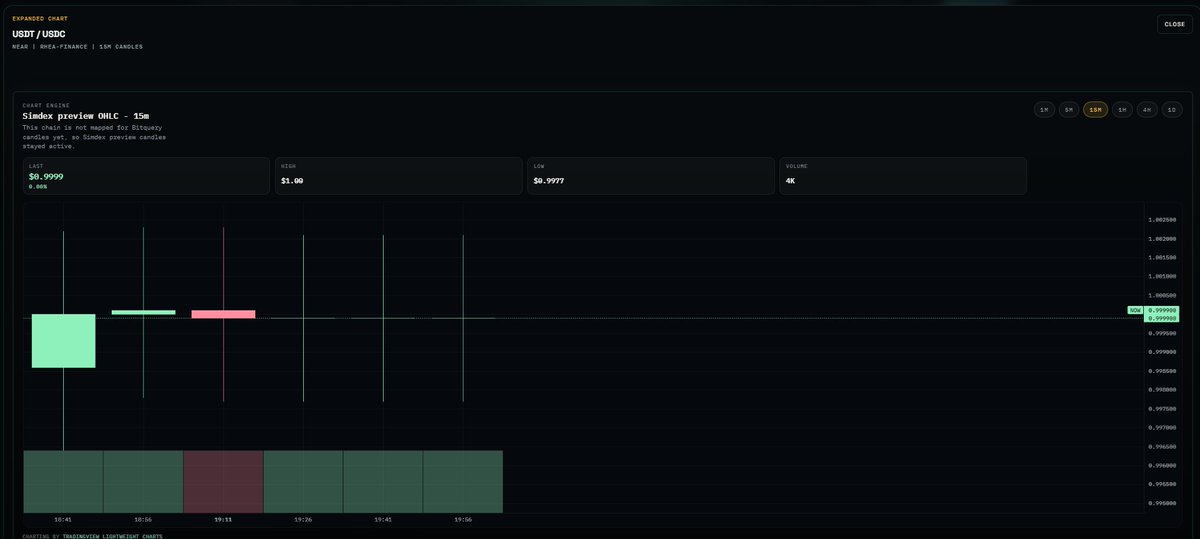This screenshot has height=539, width=1200.
Task: Click the NEAR | RHEA-FINANCE subtitle line
Action: (77, 47)
